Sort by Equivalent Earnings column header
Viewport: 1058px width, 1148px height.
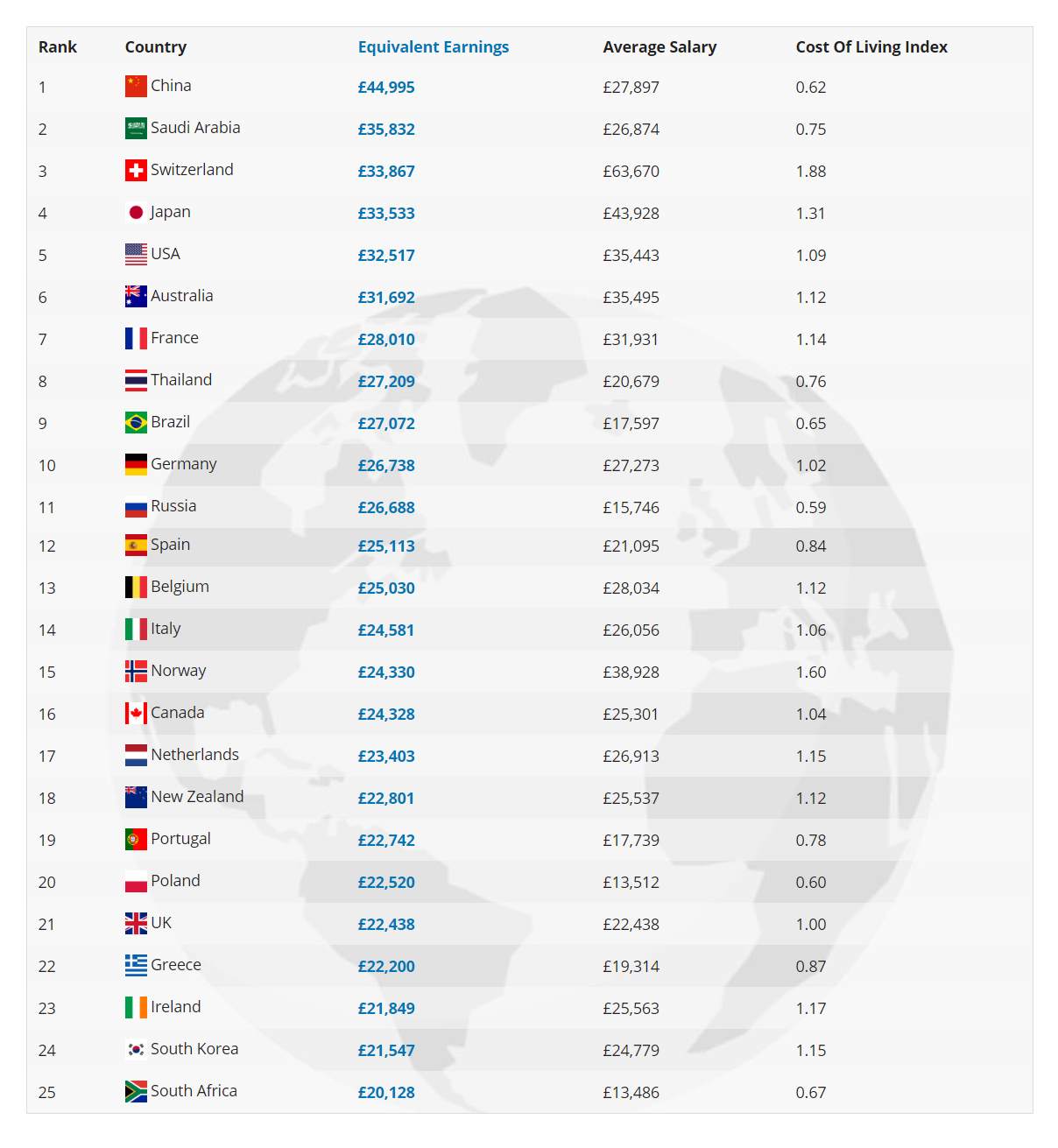433,47
